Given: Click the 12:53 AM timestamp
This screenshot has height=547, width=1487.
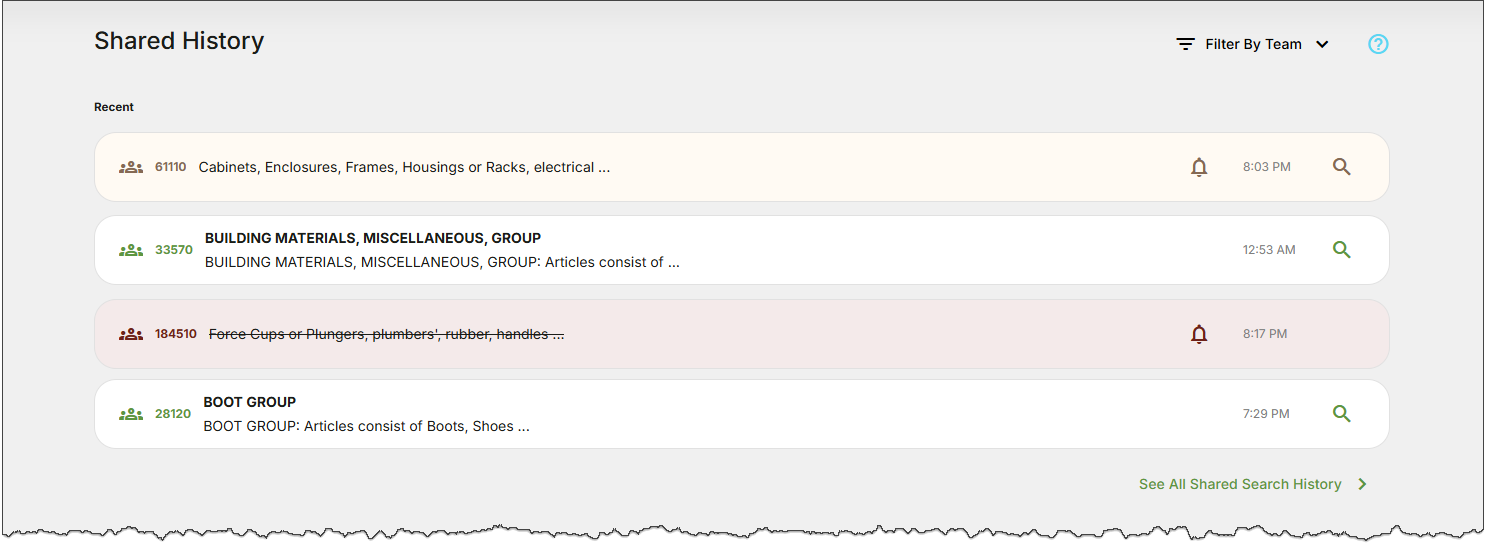Looking at the screenshot, I should click(x=1269, y=250).
